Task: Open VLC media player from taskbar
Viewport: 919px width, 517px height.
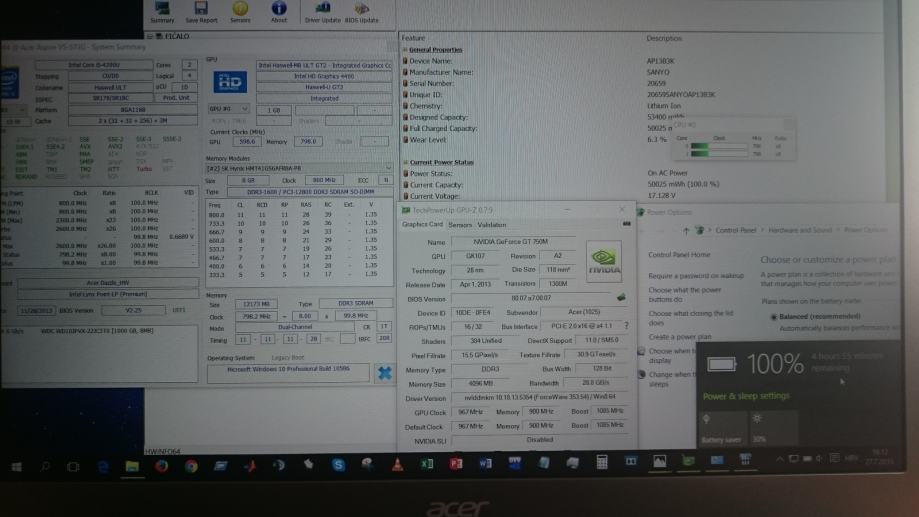Action: click(397, 464)
